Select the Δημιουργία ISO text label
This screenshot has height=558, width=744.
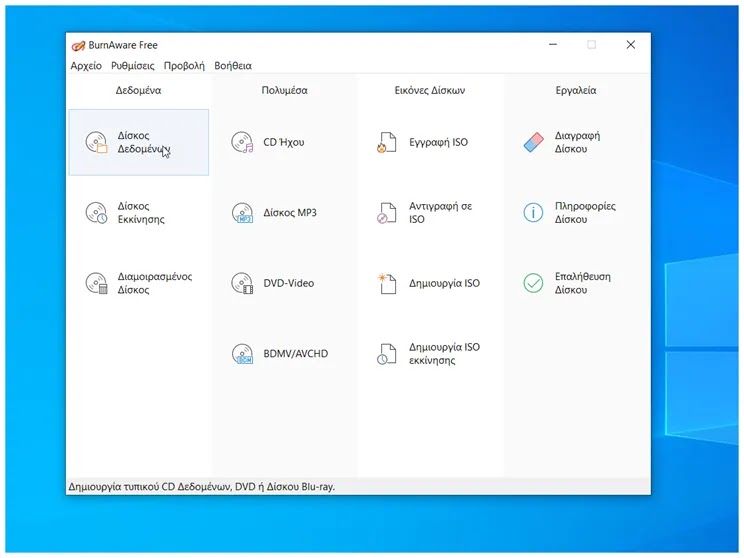click(x=445, y=283)
